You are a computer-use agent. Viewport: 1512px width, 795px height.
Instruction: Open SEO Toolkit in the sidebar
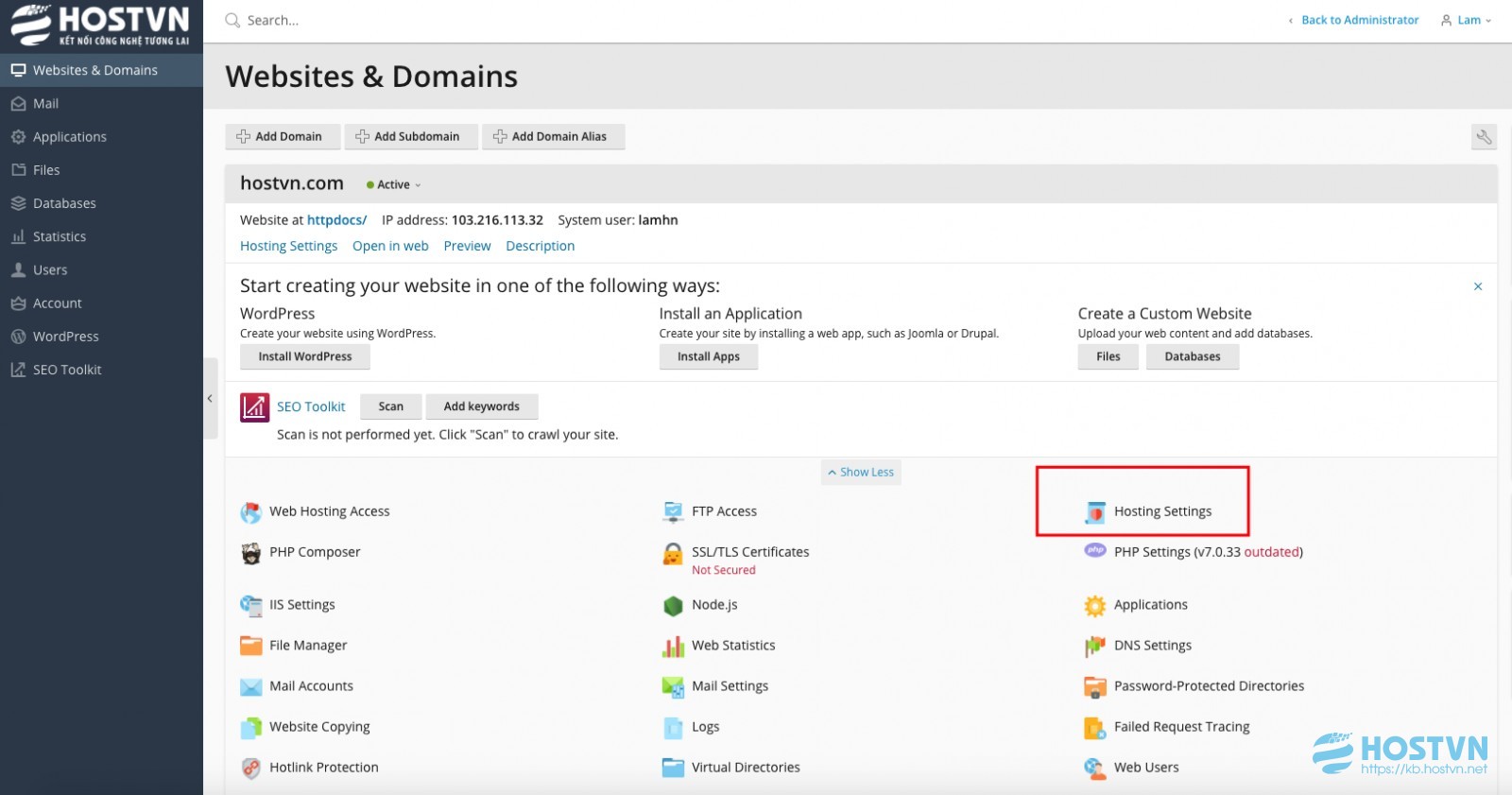[x=101, y=370]
